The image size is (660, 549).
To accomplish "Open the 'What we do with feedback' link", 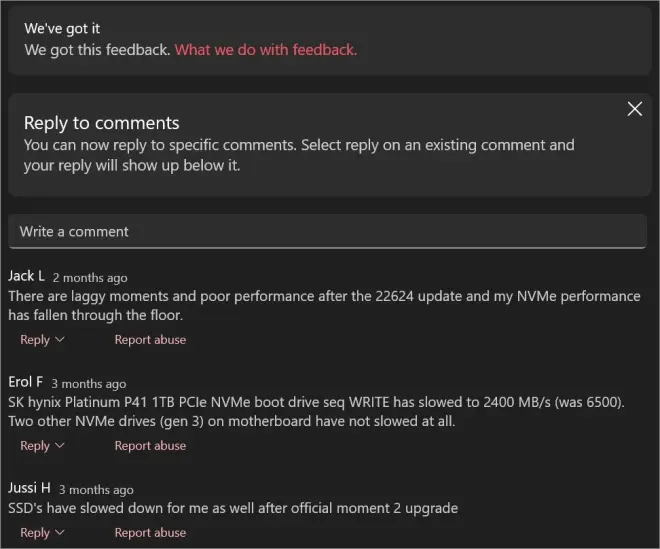I will [265, 49].
